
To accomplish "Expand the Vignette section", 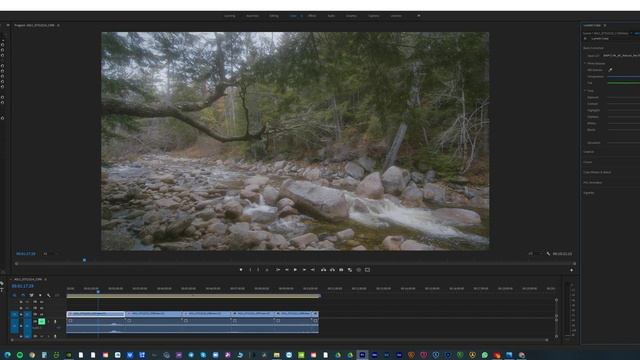I will (x=589, y=193).
